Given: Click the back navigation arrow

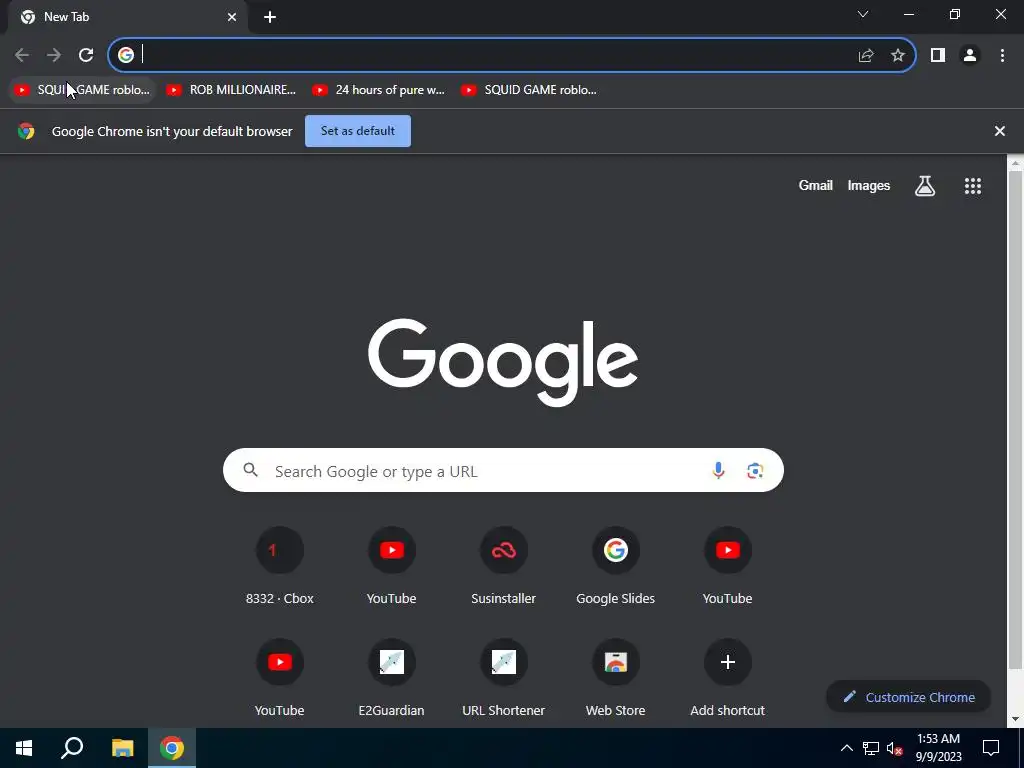Looking at the screenshot, I should click(x=22, y=55).
